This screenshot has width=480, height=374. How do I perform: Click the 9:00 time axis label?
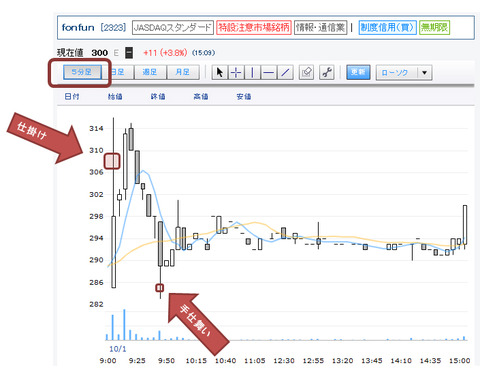pos(108,361)
